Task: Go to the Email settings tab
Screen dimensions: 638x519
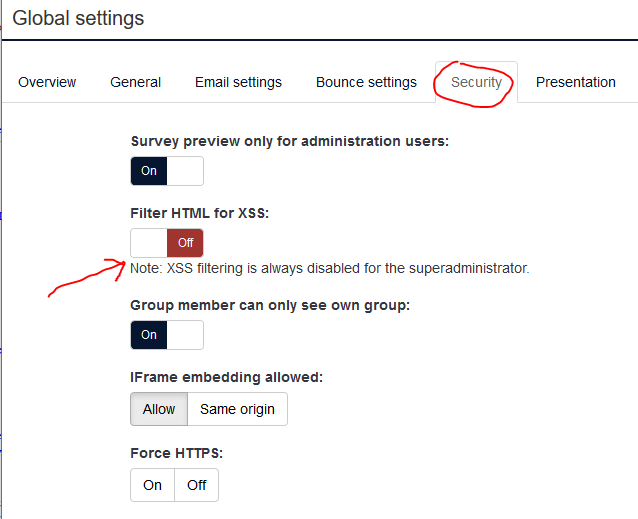Action: (238, 82)
